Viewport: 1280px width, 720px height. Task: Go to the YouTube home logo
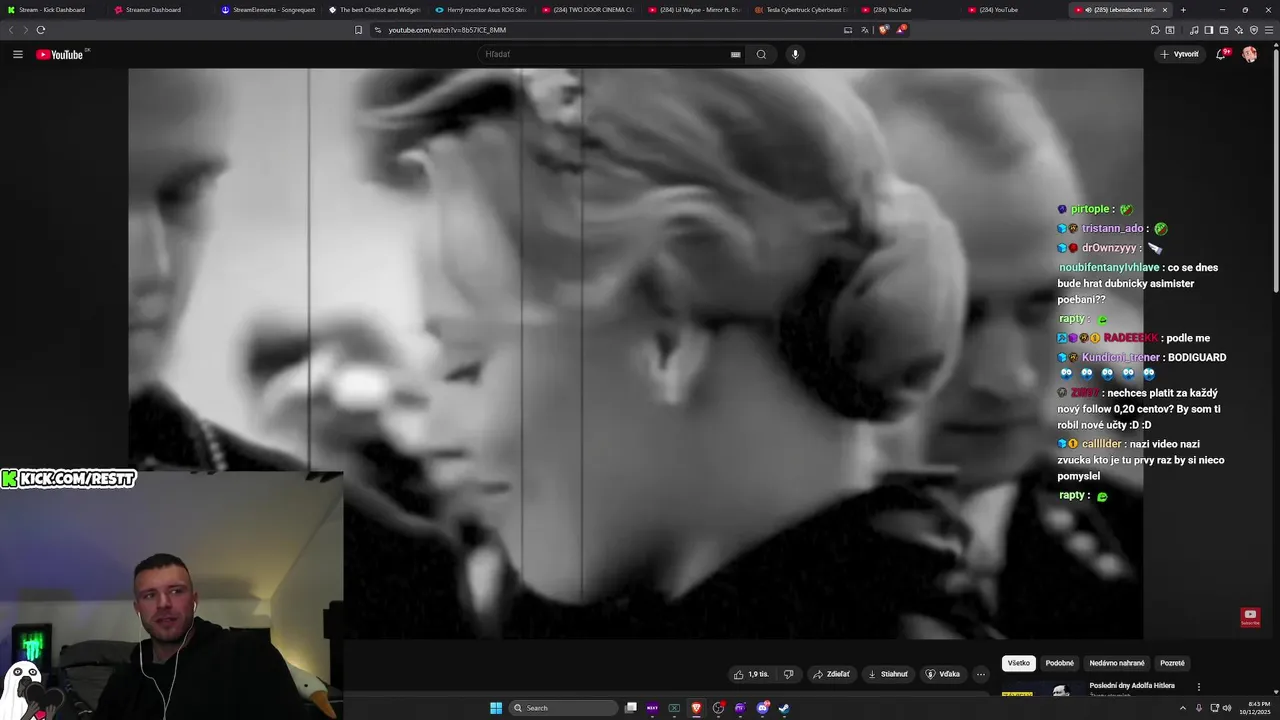coord(60,54)
